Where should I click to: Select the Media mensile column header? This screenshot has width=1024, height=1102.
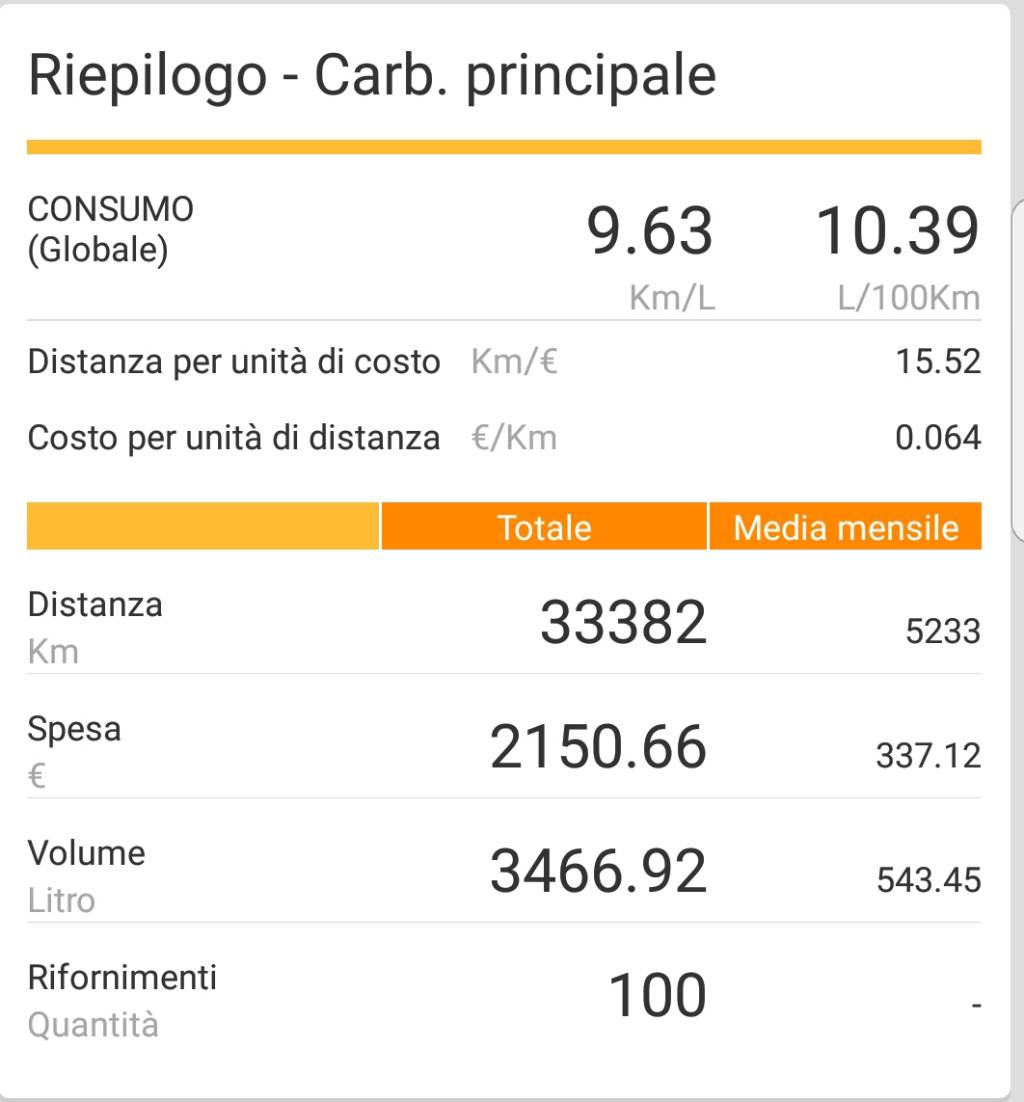click(845, 527)
